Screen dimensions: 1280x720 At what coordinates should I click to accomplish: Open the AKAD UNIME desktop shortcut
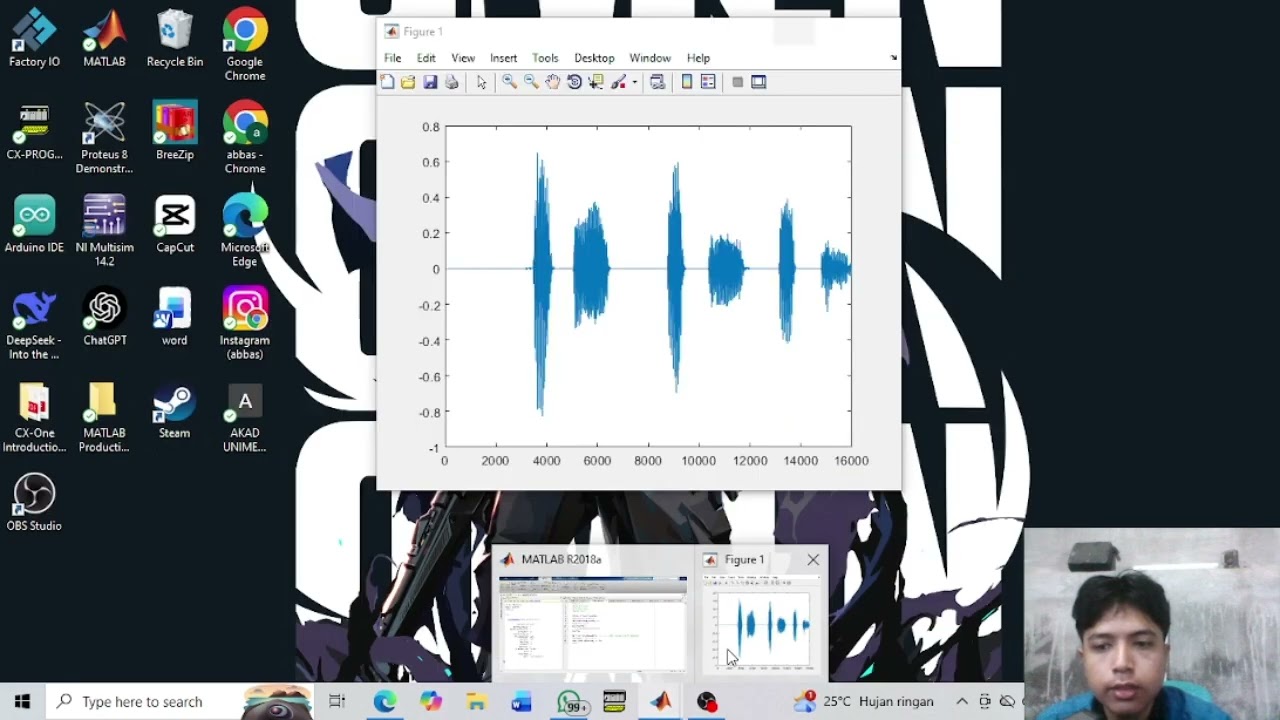[x=245, y=417]
